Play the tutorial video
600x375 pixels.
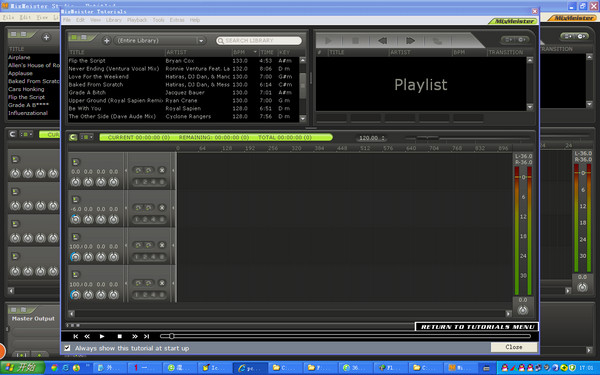[x=102, y=336]
